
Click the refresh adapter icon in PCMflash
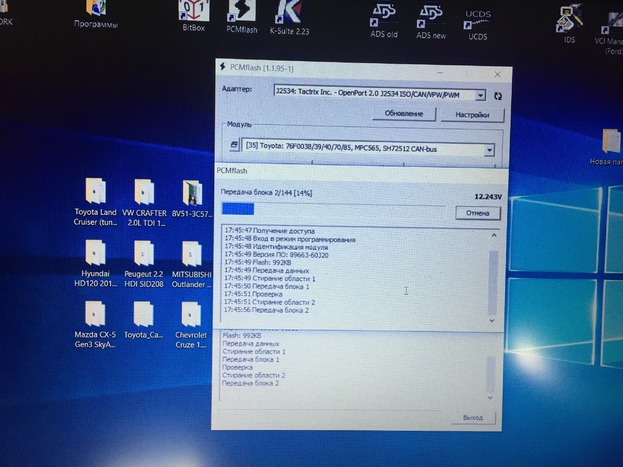(x=498, y=95)
